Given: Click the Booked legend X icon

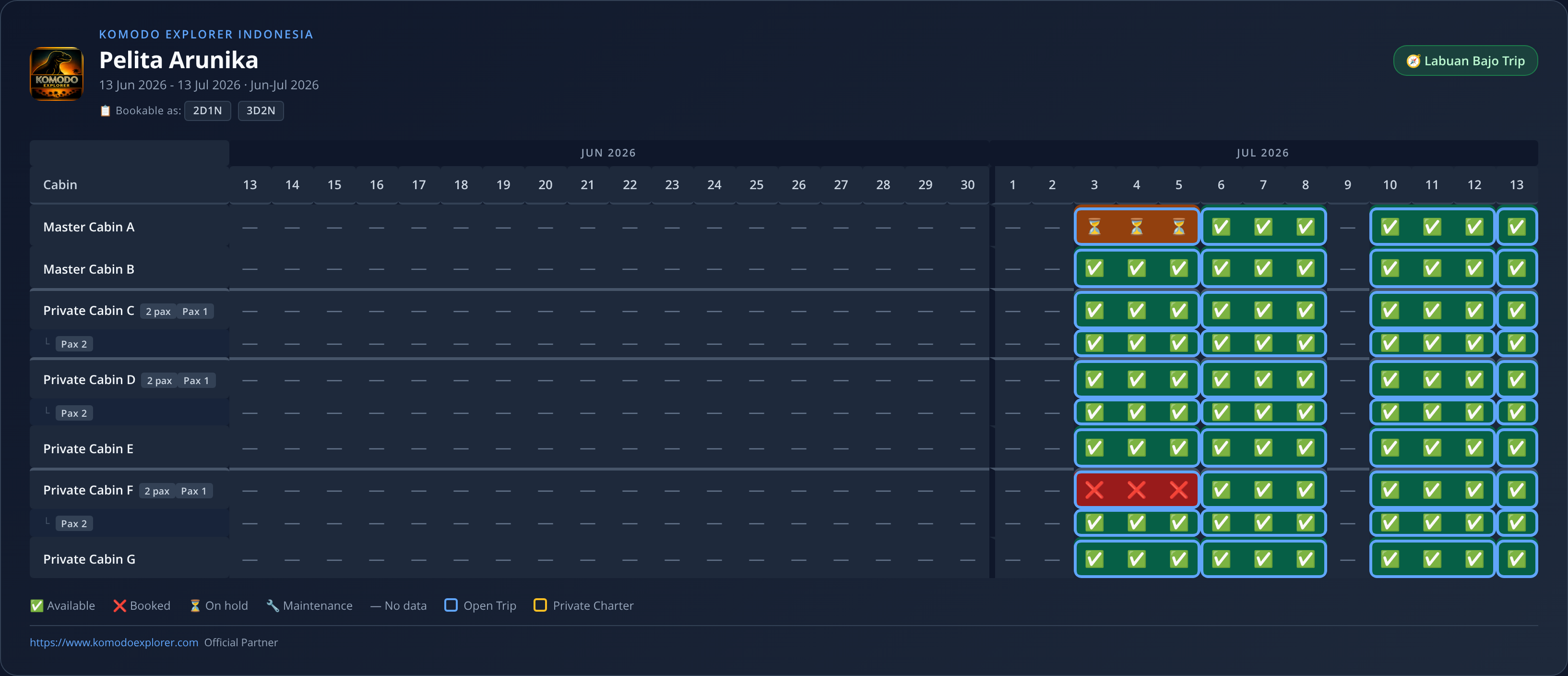Looking at the screenshot, I should [x=119, y=605].
